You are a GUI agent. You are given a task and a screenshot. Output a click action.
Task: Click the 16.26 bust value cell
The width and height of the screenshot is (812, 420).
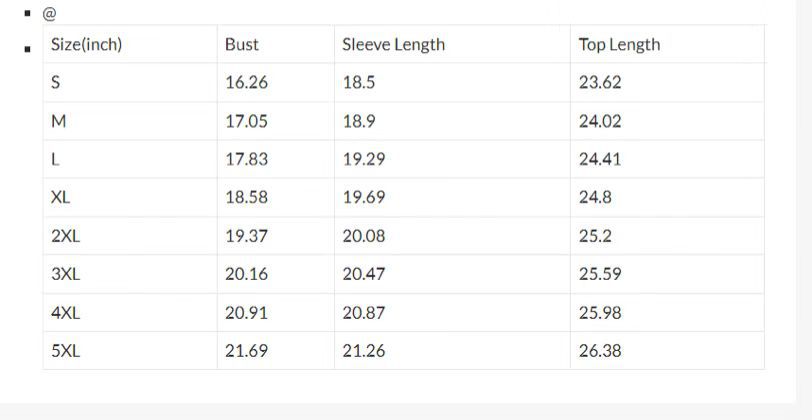(246, 83)
